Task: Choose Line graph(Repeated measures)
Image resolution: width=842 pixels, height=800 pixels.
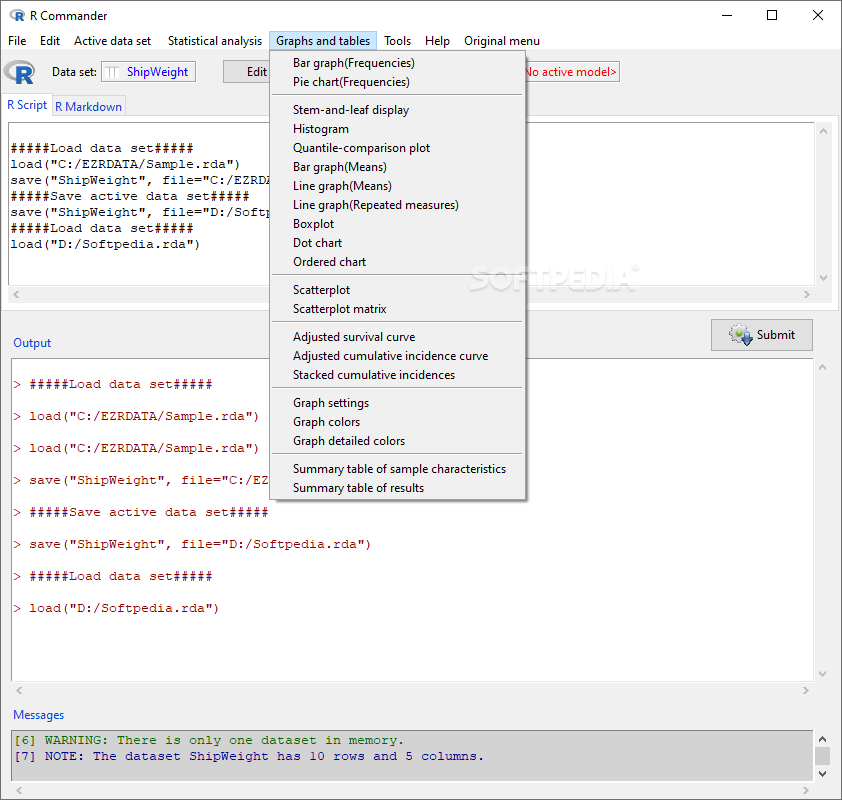Action: (397, 205)
